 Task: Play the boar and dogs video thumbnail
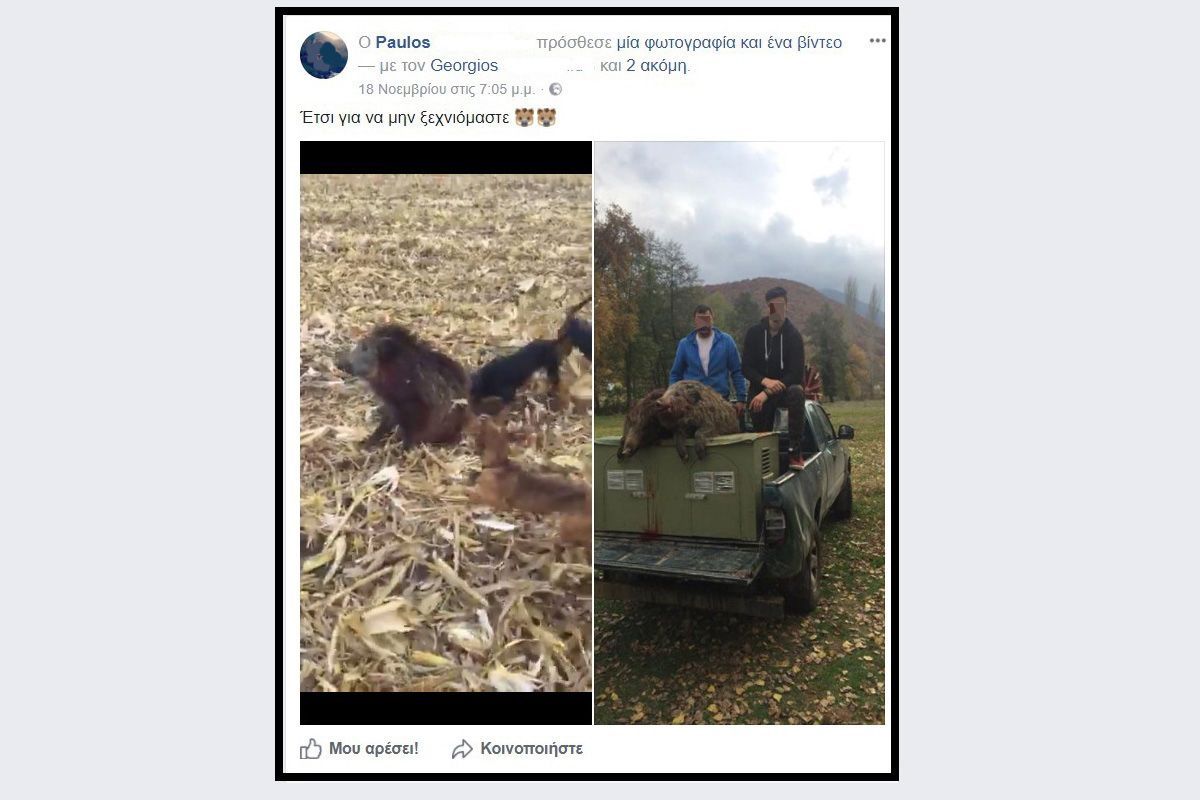[446, 433]
